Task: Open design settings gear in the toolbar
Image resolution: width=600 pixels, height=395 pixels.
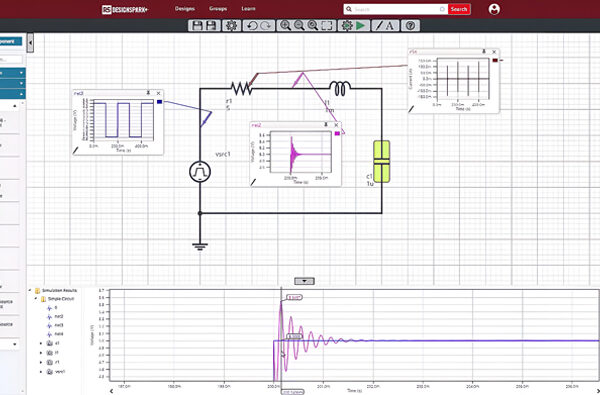Action: pos(231,26)
